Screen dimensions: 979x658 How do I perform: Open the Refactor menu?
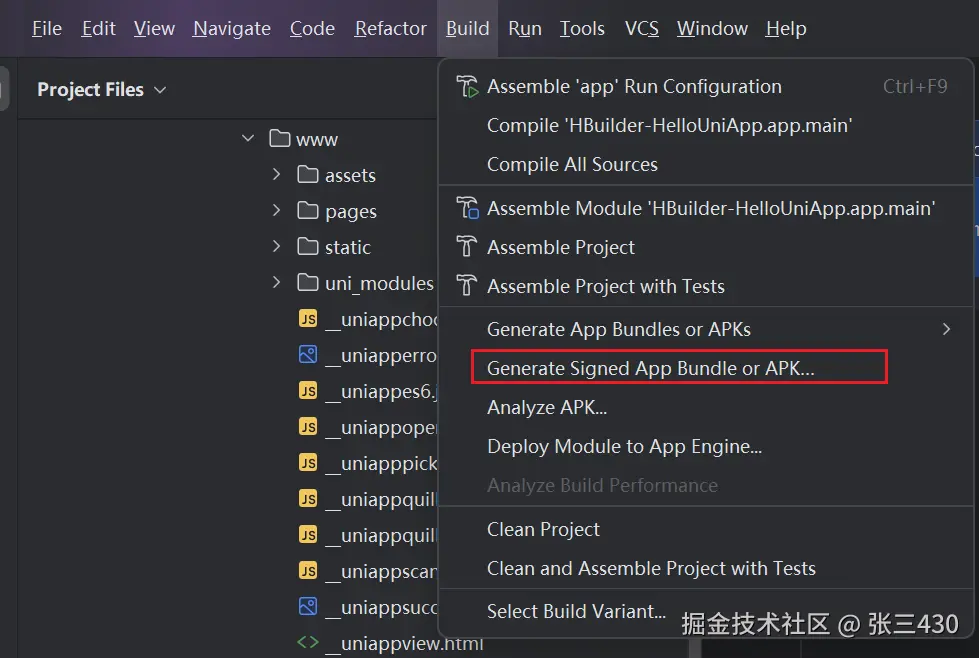pos(391,29)
